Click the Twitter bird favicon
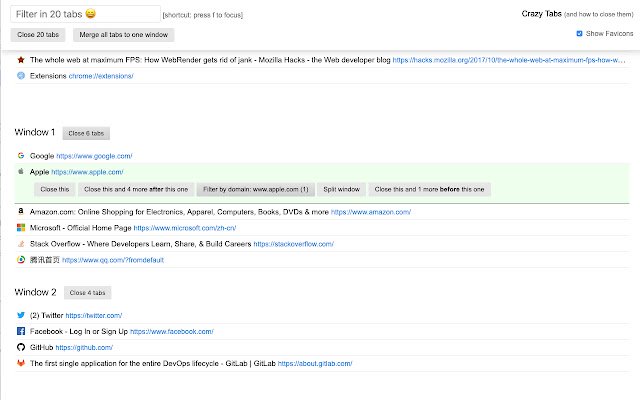Image resolution: width=640 pixels, height=400 pixels. 21,315
